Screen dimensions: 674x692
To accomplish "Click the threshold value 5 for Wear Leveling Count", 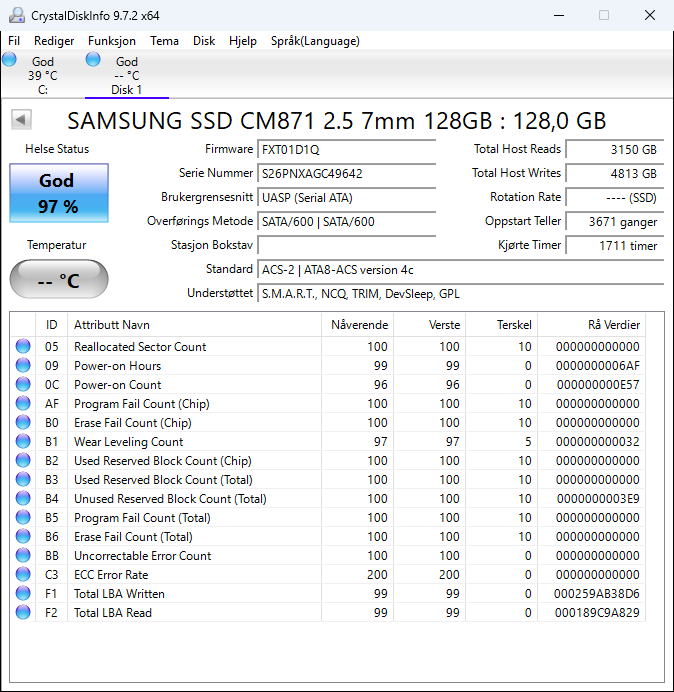I will pos(528,442).
